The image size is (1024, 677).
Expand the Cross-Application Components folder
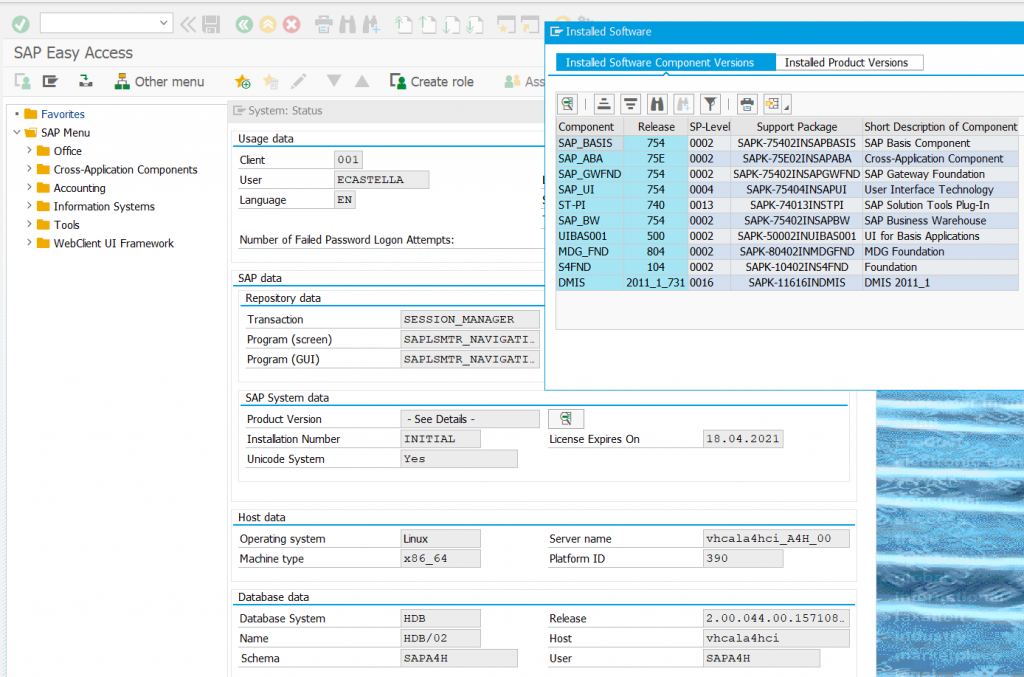[x=29, y=169]
